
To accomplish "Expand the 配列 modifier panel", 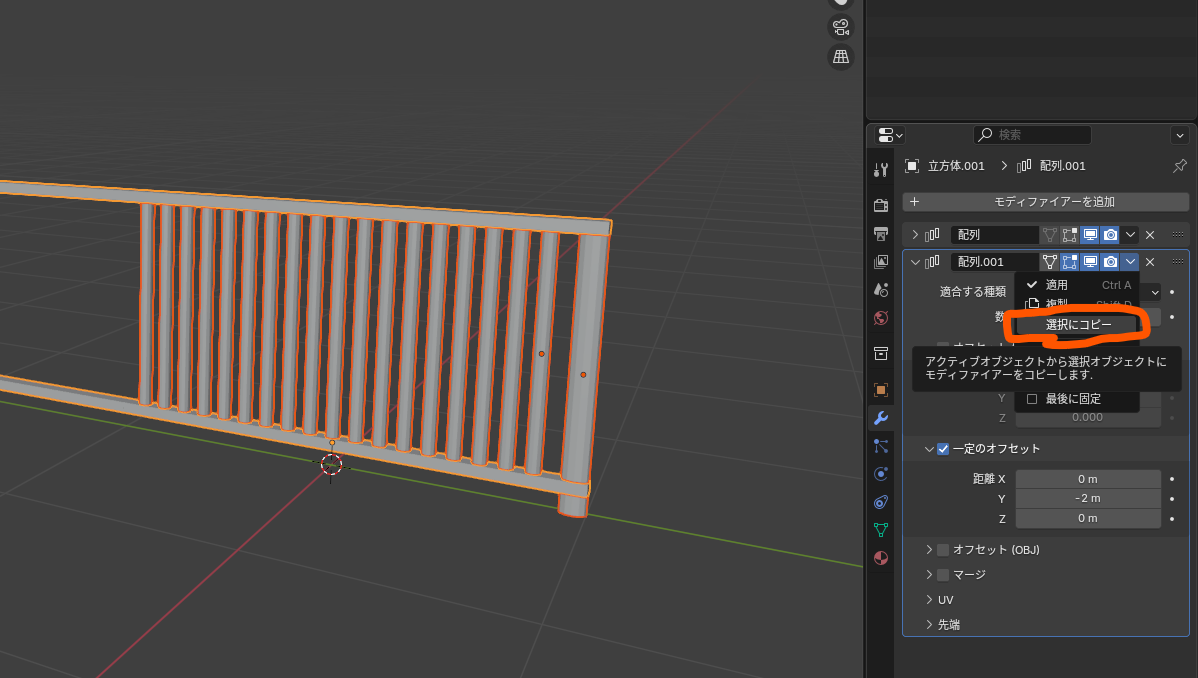I will pos(915,235).
